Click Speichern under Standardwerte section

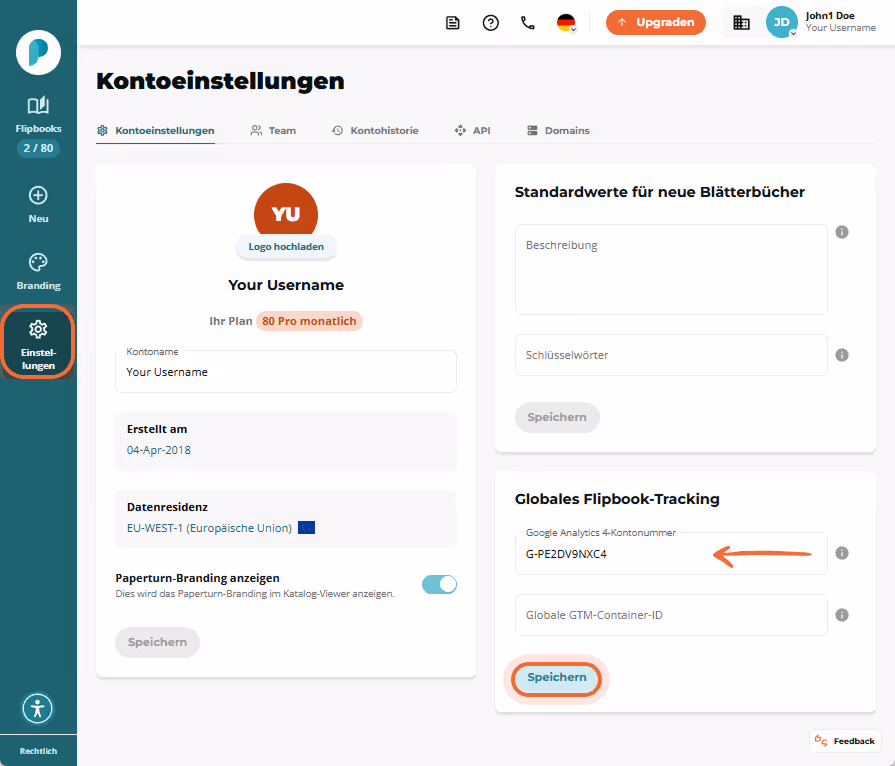pyautogui.click(x=557, y=417)
